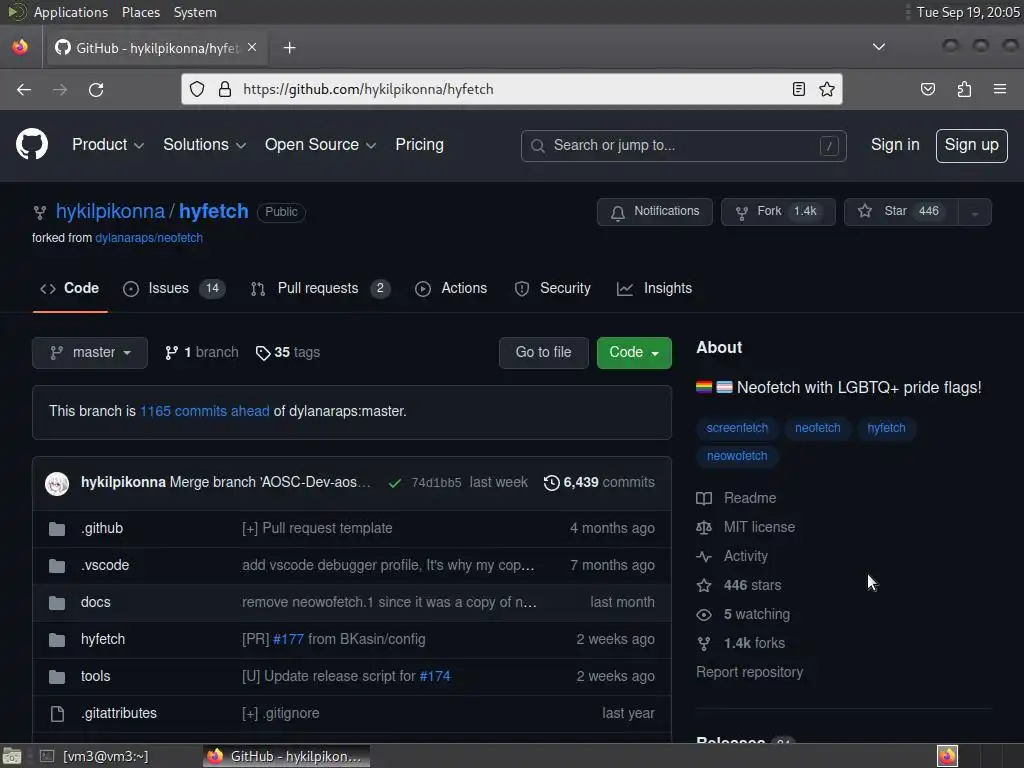Switch to the Pull requests tab
The height and width of the screenshot is (768, 1024).
tap(320, 288)
